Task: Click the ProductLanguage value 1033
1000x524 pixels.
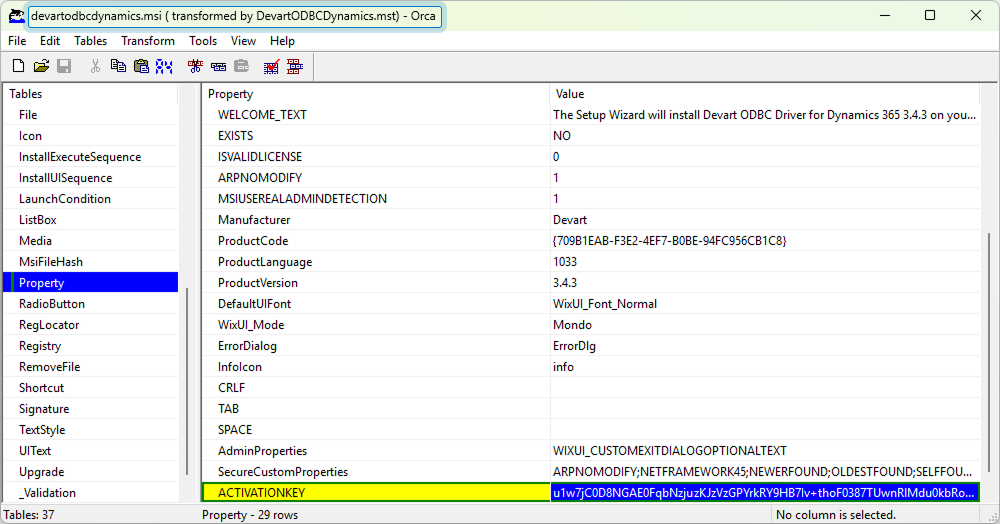Action: pos(765,262)
